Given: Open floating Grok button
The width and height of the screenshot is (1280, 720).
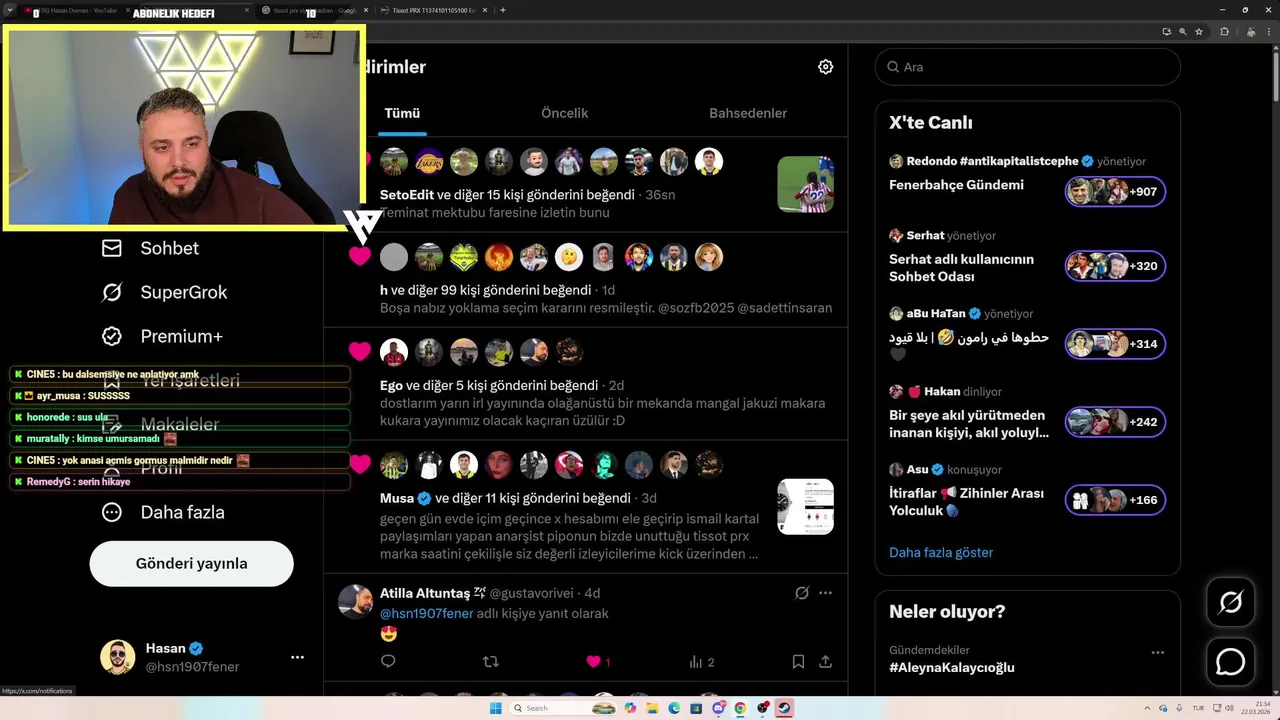Looking at the screenshot, I should point(1230,602).
